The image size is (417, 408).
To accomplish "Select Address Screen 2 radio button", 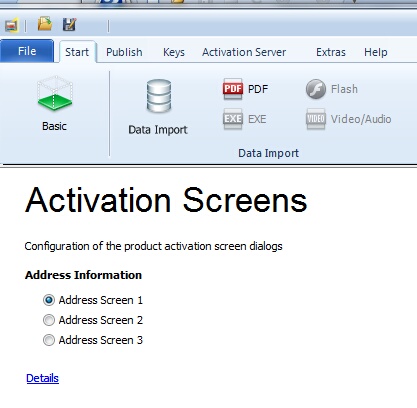I will point(49,320).
